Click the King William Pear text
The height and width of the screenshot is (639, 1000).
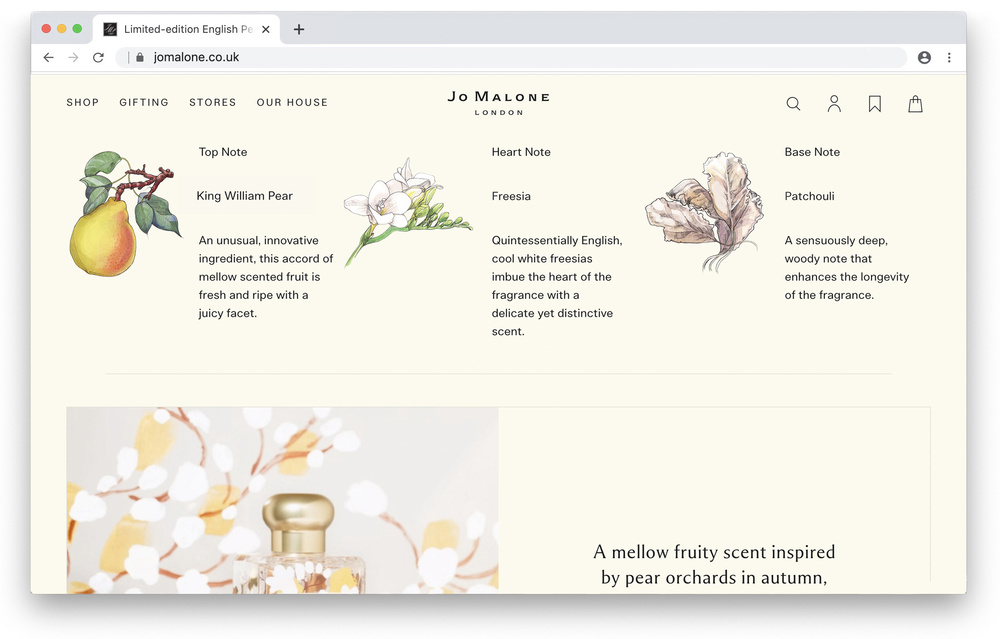click(x=244, y=196)
